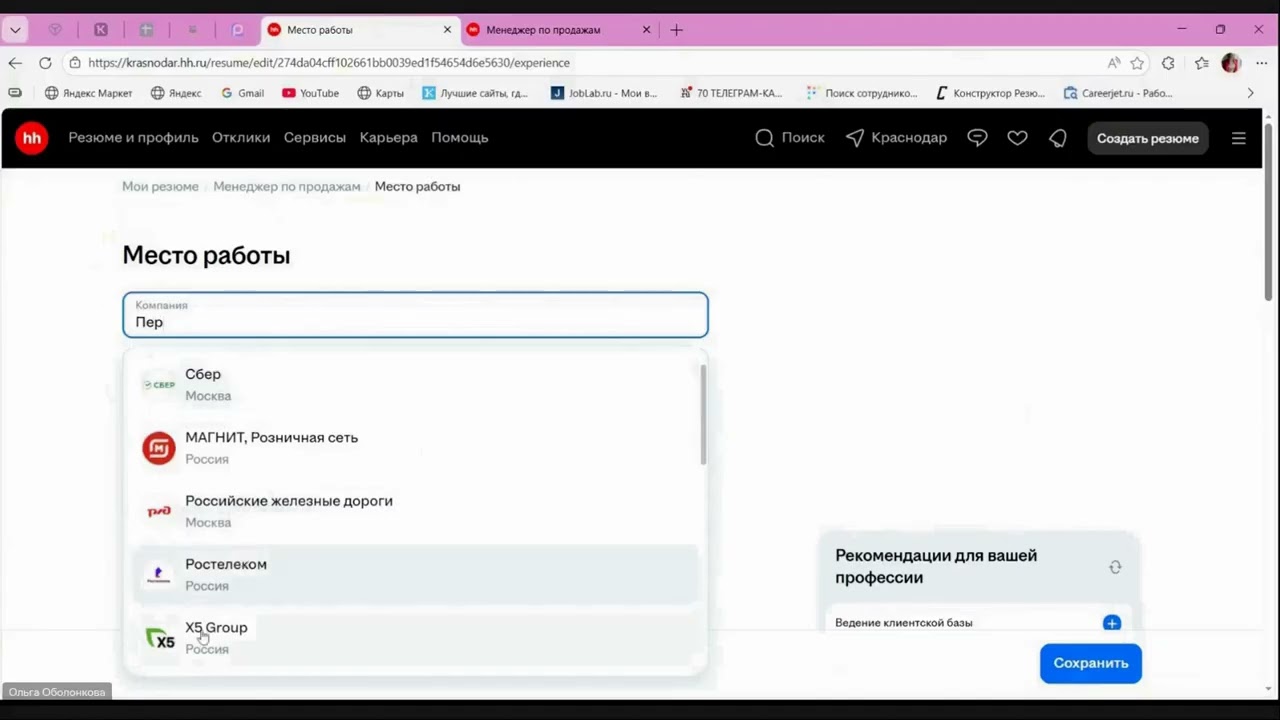1280x720 pixels.
Task: Open the Careerjet.ru bookmark
Action: coord(1118,93)
